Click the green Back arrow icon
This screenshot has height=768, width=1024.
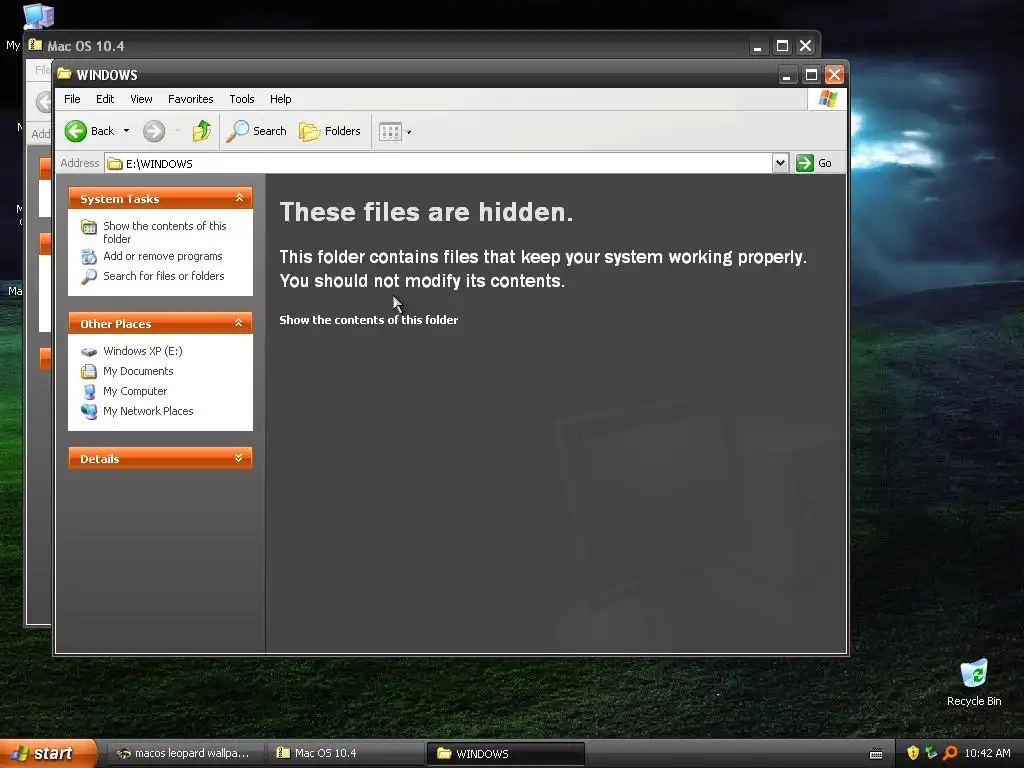tap(76, 131)
